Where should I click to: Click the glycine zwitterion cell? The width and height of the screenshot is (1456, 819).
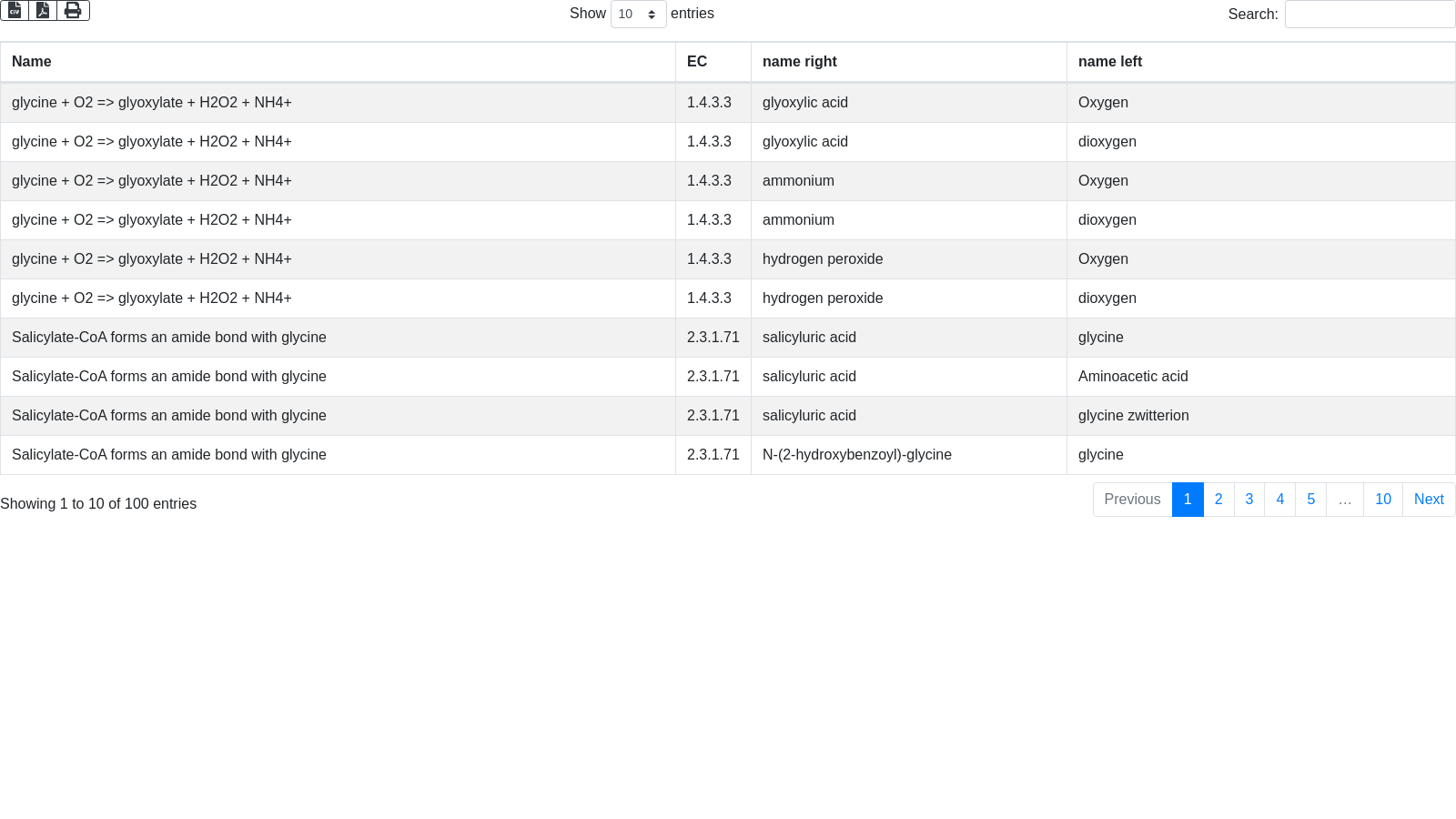point(1133,416)
